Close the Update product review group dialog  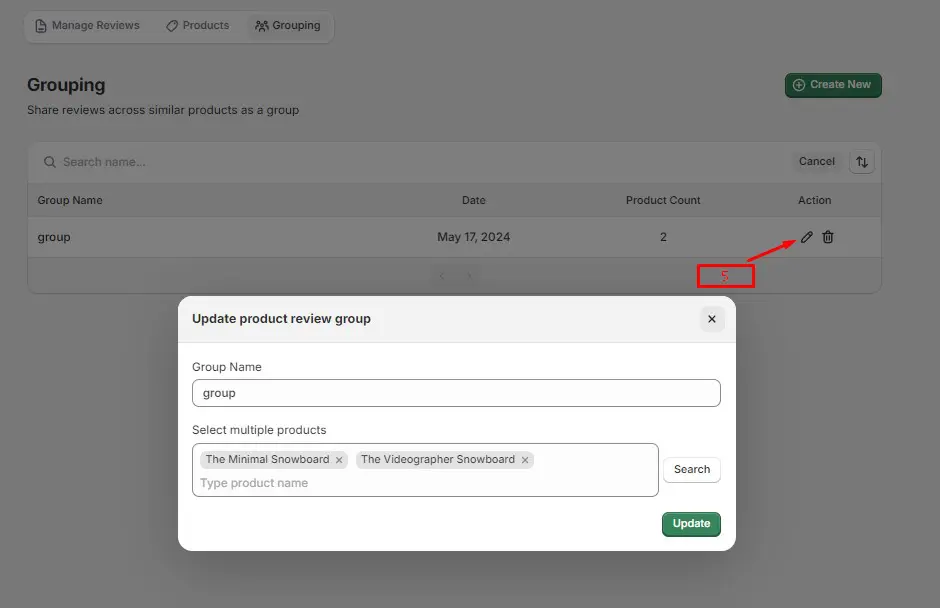[712, 319]
